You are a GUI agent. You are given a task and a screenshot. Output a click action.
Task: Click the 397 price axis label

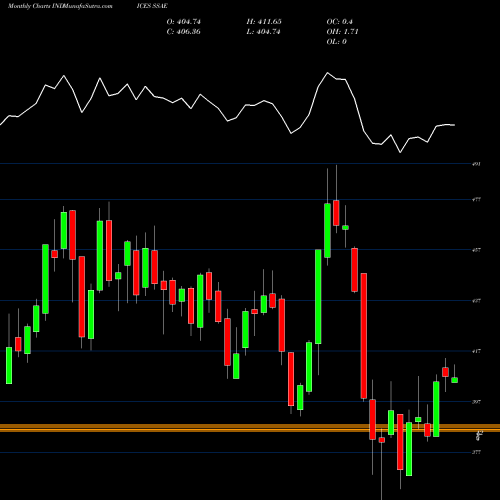pyautogui.click(x=477, y=402)
